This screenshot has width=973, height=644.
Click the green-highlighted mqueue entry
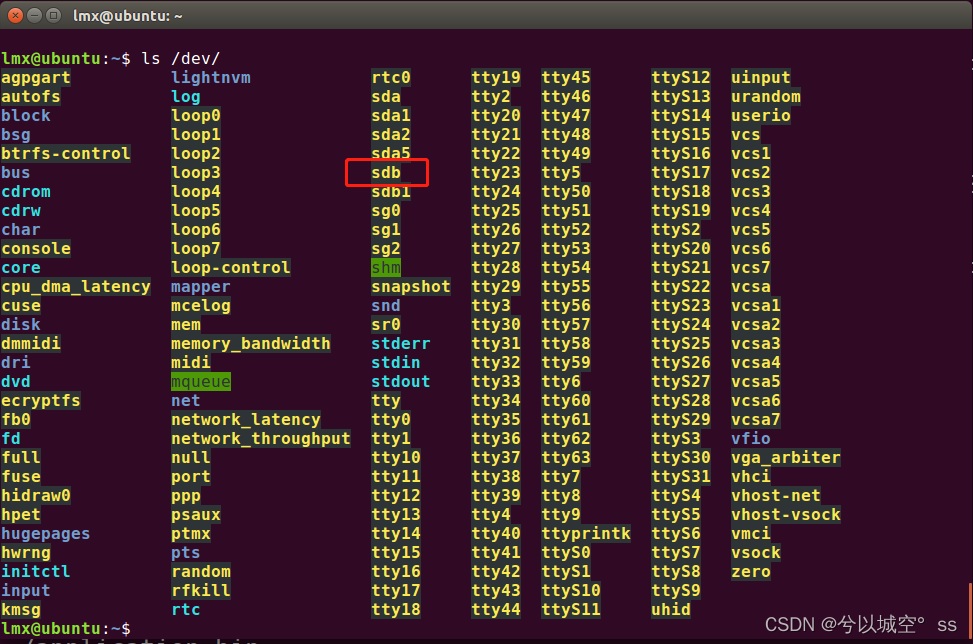click(x=200, y=381)
